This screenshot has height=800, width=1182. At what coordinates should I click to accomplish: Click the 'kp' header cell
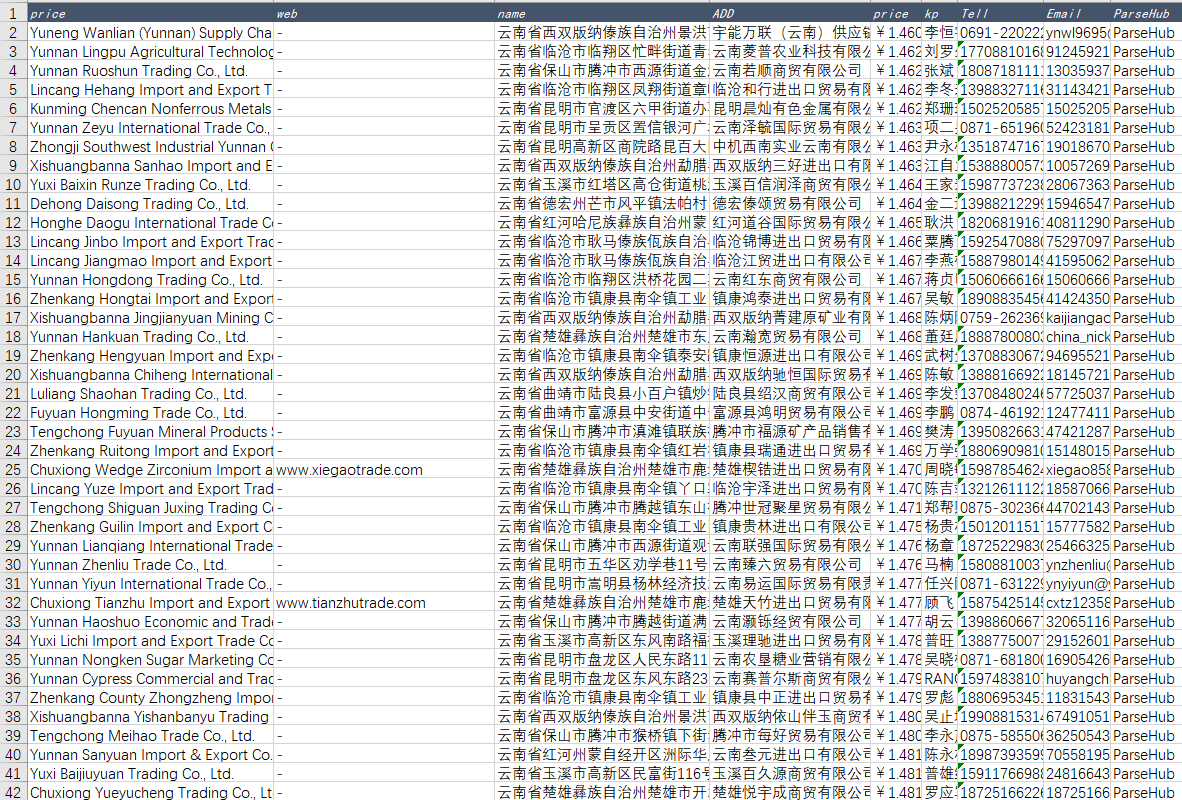(939, 14)
